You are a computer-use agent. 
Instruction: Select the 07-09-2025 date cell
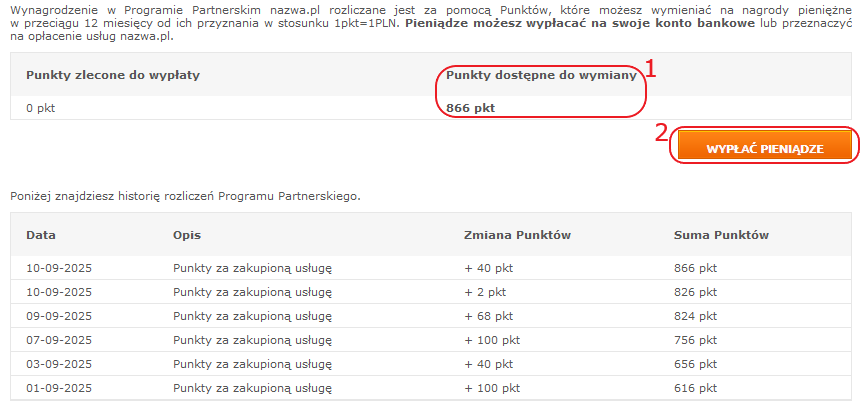pos(59,340)
